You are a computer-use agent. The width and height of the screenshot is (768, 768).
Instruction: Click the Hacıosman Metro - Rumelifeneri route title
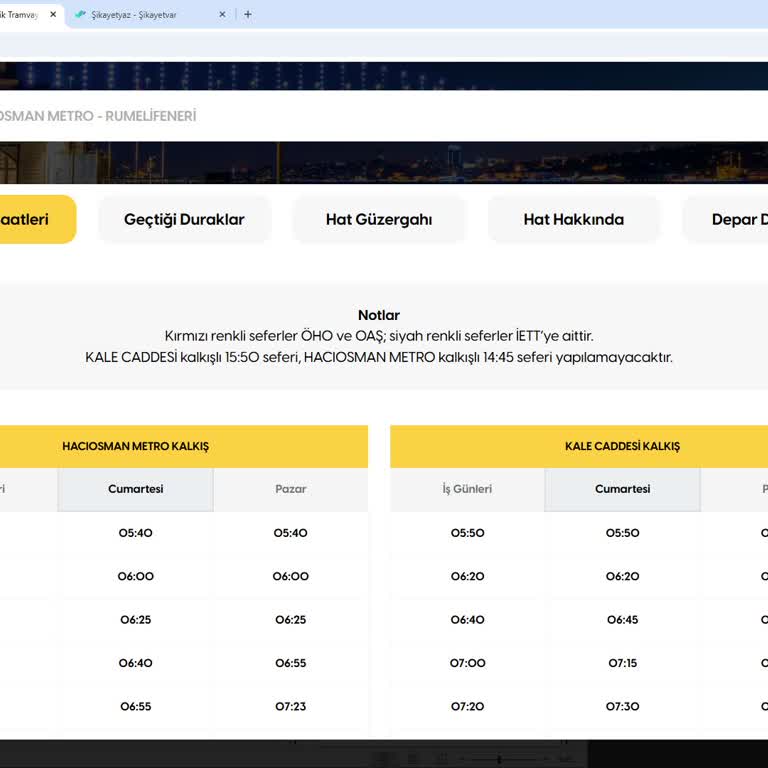(x=98, y=116)
